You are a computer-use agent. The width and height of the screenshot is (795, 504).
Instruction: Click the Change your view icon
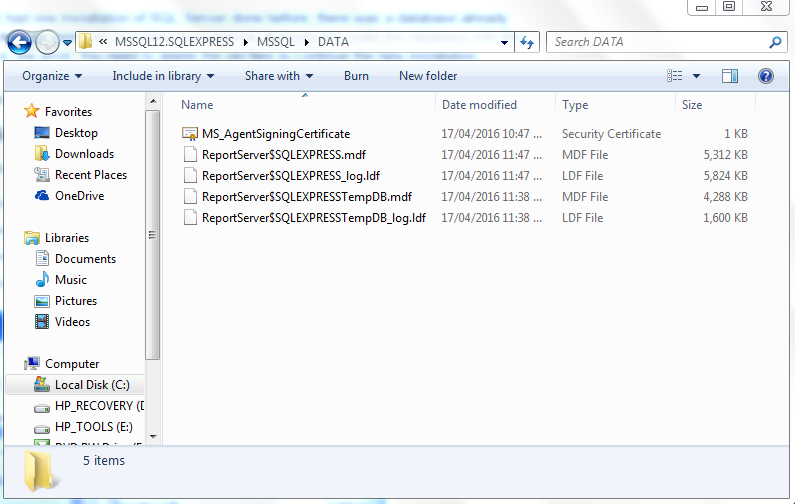pos(674,76)
